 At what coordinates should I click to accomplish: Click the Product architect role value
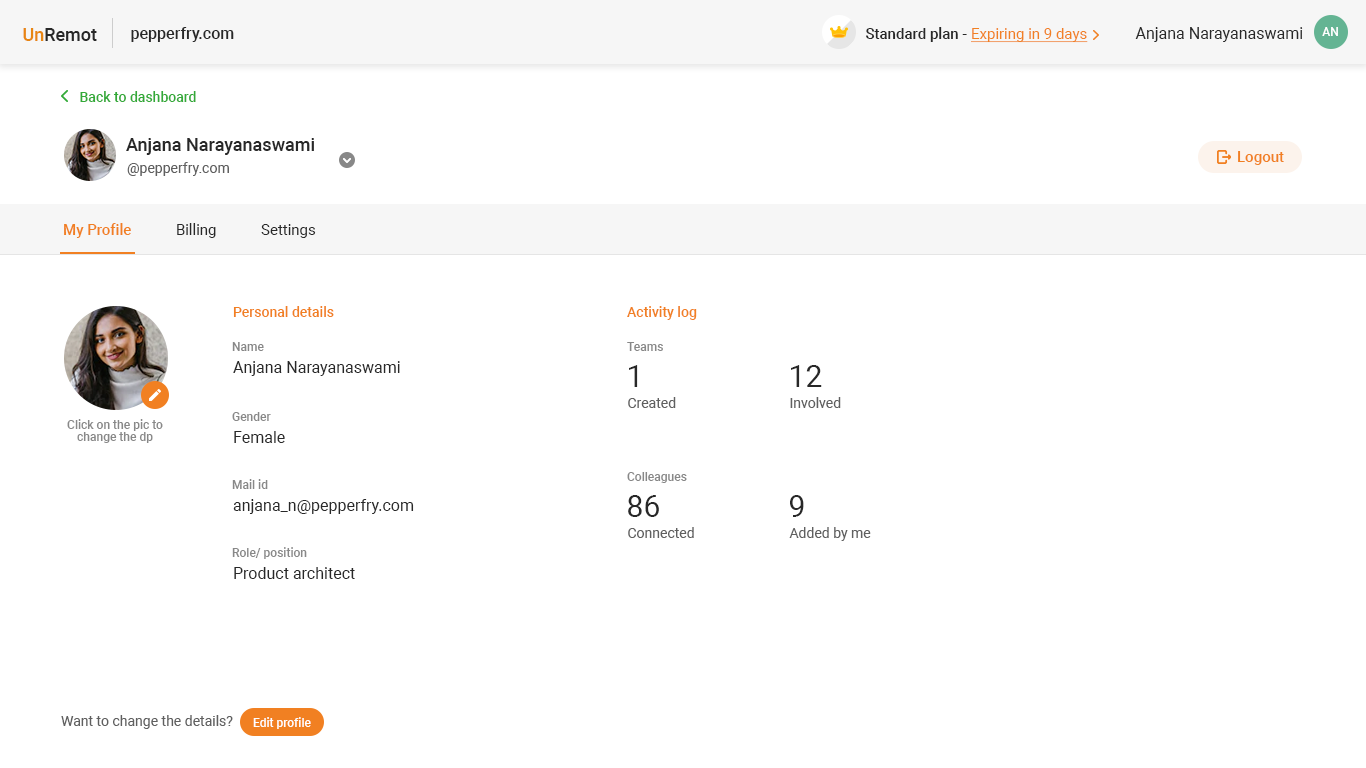point(294,573)
